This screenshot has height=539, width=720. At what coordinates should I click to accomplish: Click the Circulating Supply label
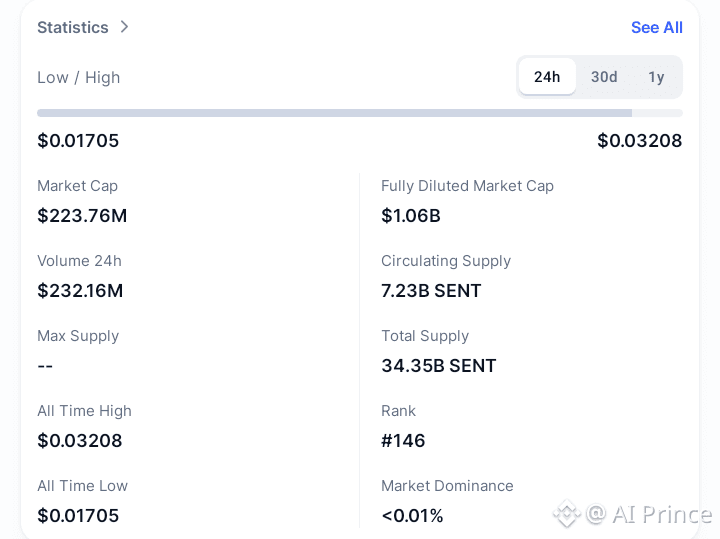click(x=446, y=261)
